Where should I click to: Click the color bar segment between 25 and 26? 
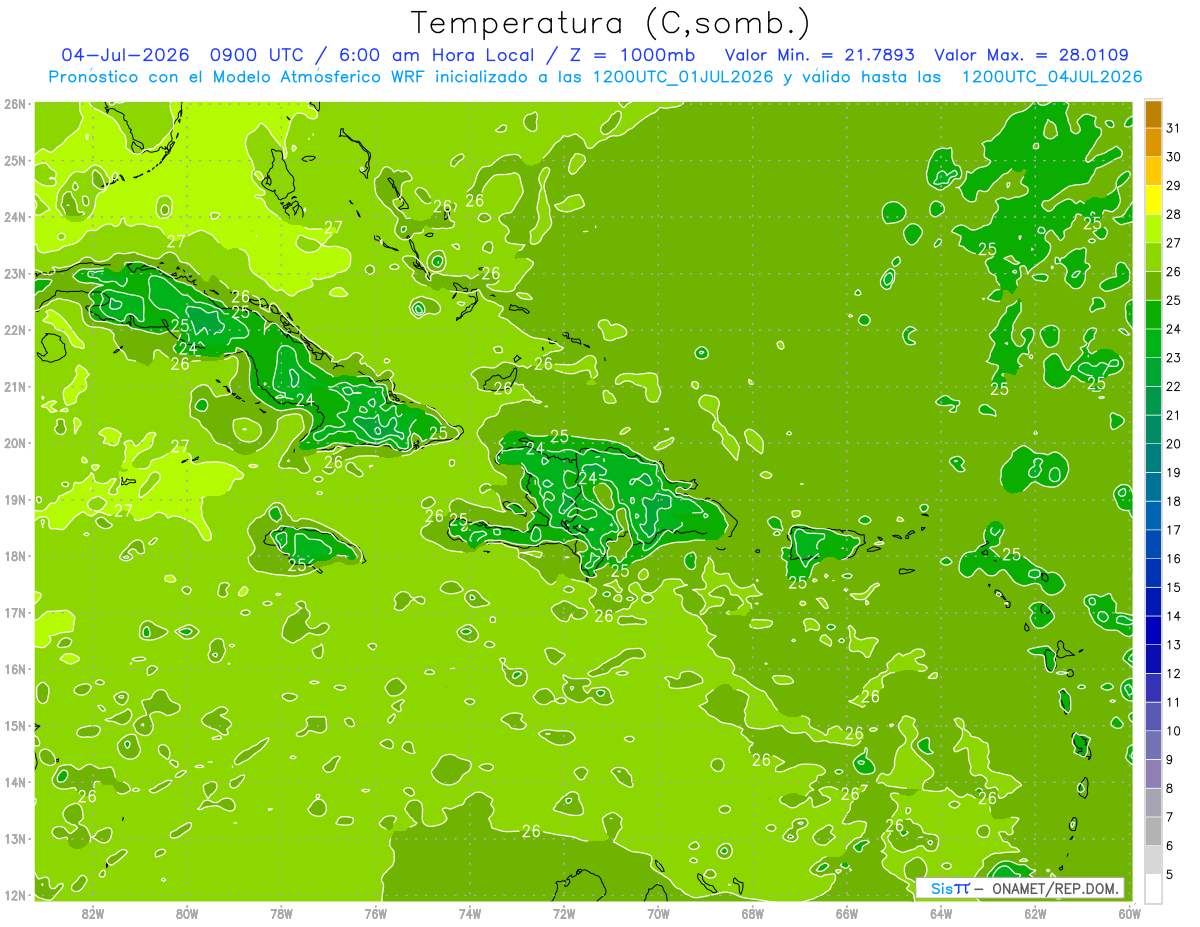pos(1153,286)
